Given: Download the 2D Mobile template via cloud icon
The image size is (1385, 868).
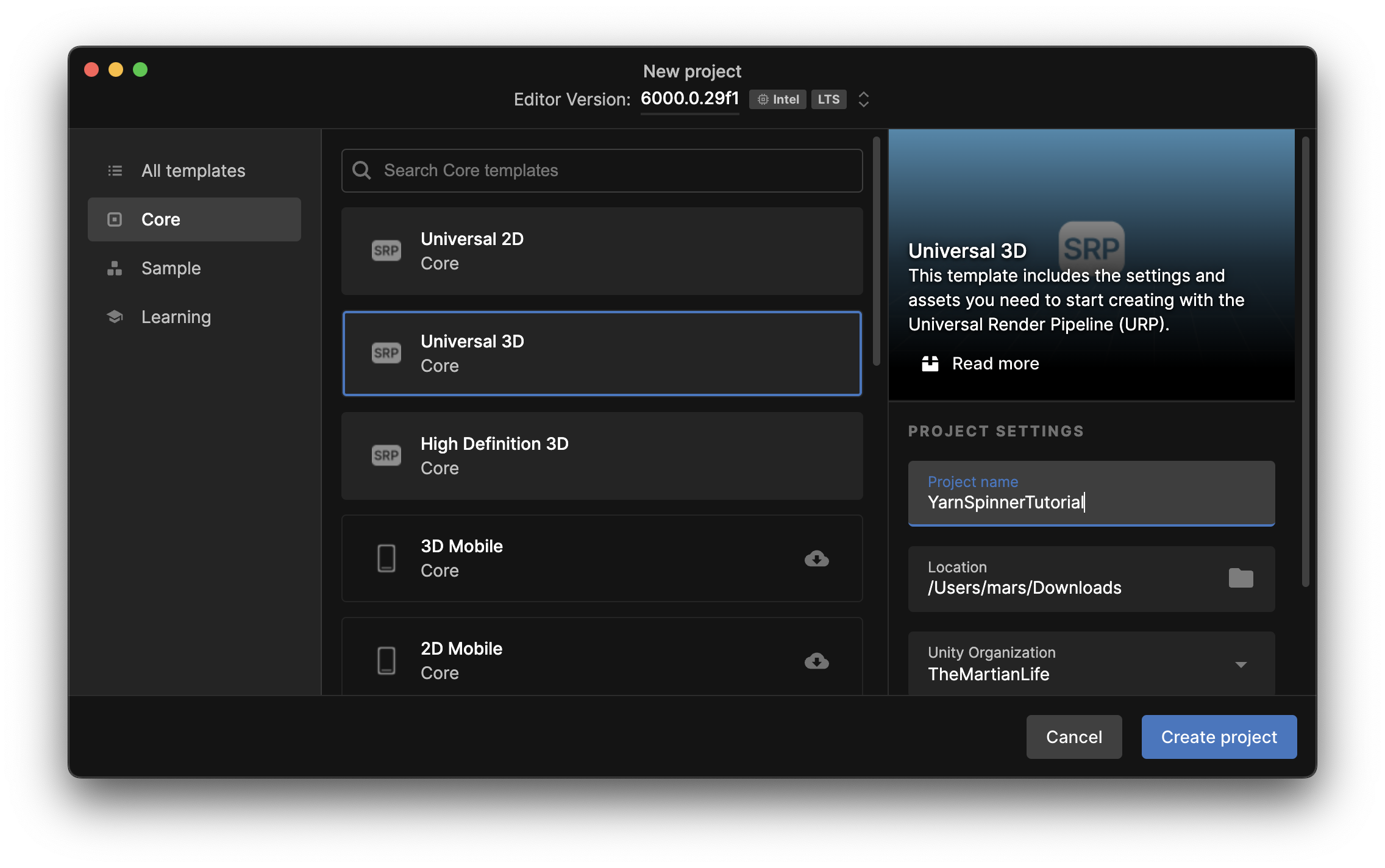Looking at the screenshot, I should [816, 661].
